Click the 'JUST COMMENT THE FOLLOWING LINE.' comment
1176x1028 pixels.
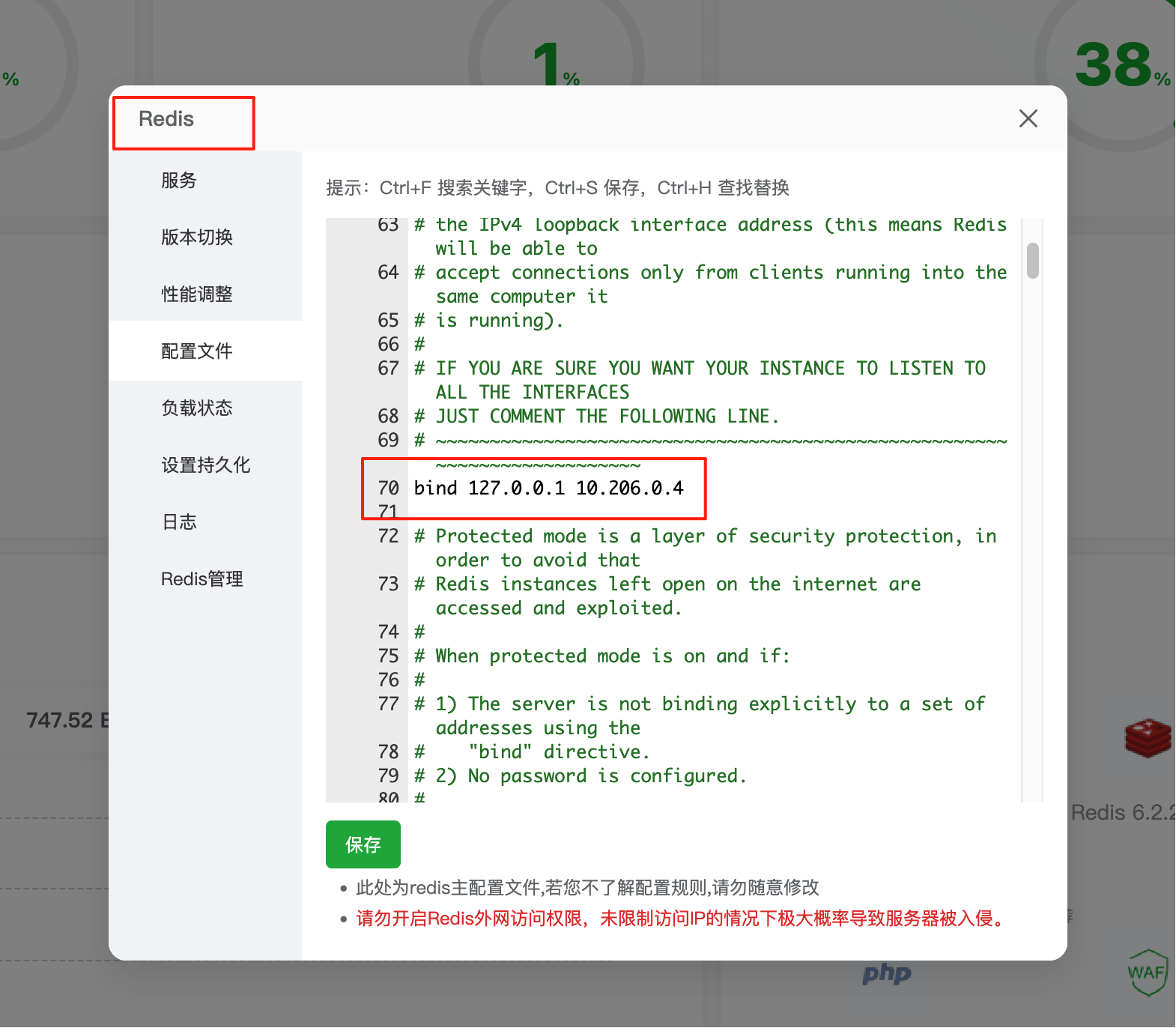[x=597, y=417]
